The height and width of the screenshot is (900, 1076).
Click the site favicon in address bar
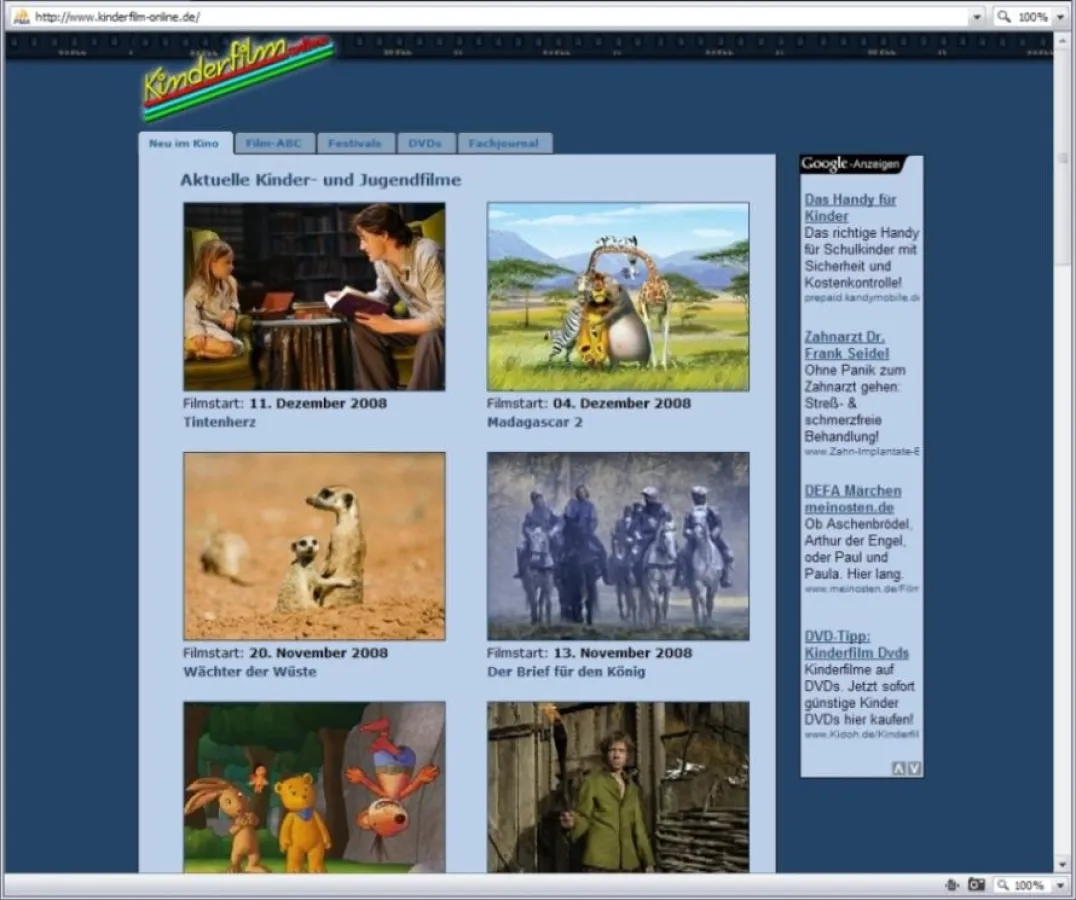(x=20, y=17)
